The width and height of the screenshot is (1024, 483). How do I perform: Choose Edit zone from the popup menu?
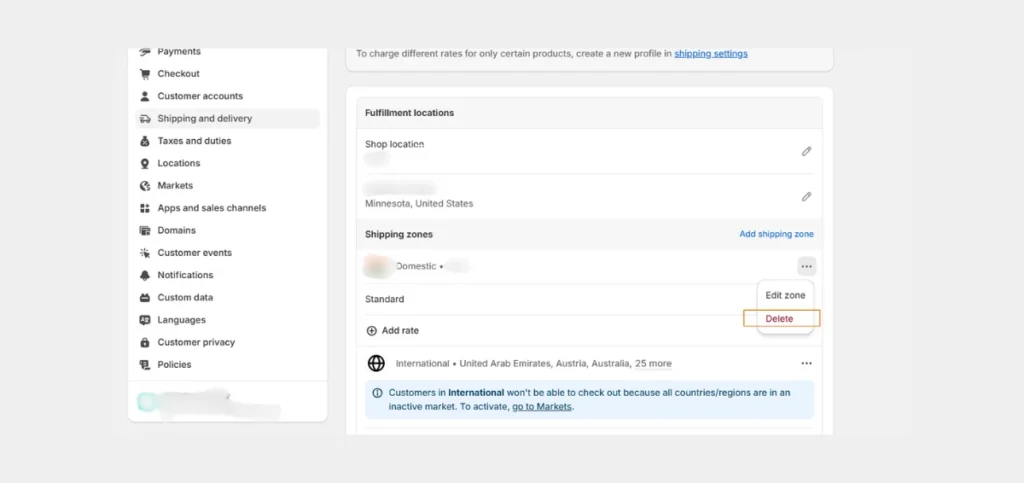click(x=785, y=295)
